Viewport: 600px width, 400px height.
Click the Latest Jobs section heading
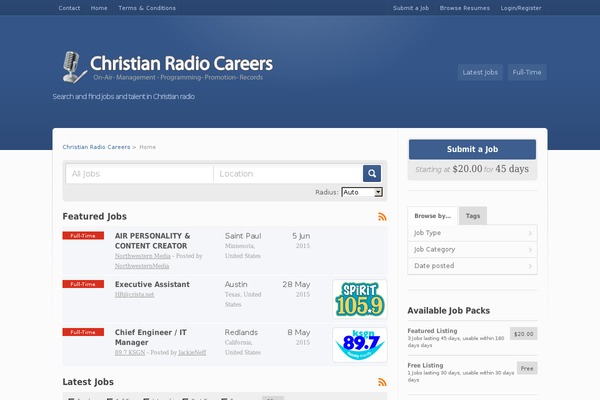[88, 382]
